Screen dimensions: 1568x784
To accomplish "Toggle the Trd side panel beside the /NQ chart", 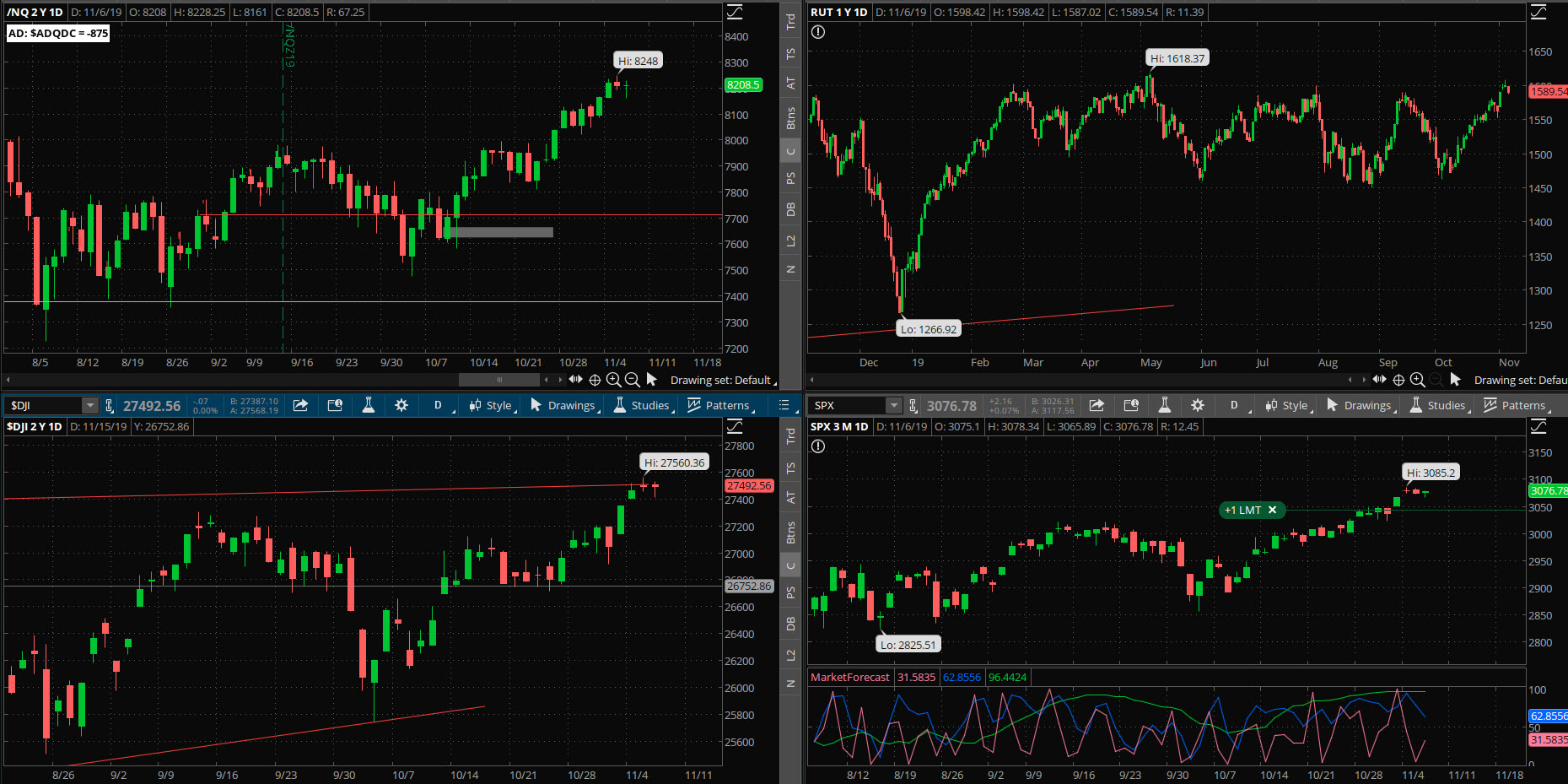I will [790, 22].
